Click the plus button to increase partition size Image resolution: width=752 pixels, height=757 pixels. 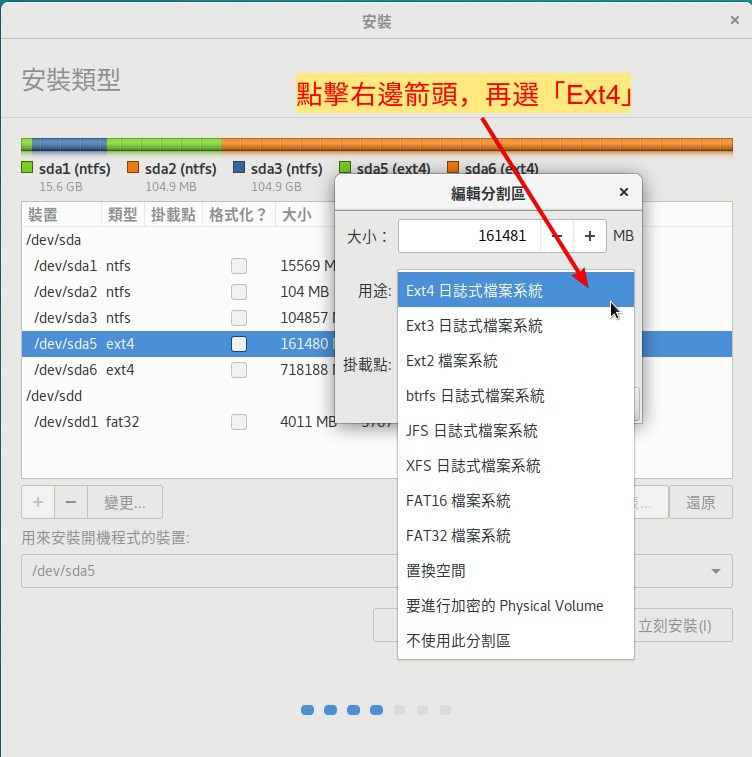pos(590,236)
